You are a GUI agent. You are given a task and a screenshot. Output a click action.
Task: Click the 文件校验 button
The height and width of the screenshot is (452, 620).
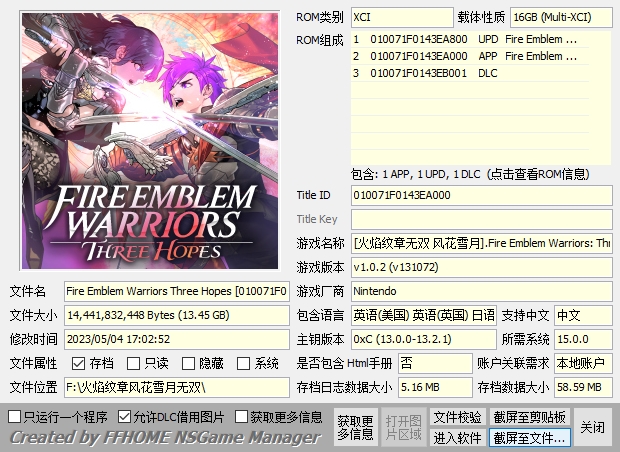457,417
